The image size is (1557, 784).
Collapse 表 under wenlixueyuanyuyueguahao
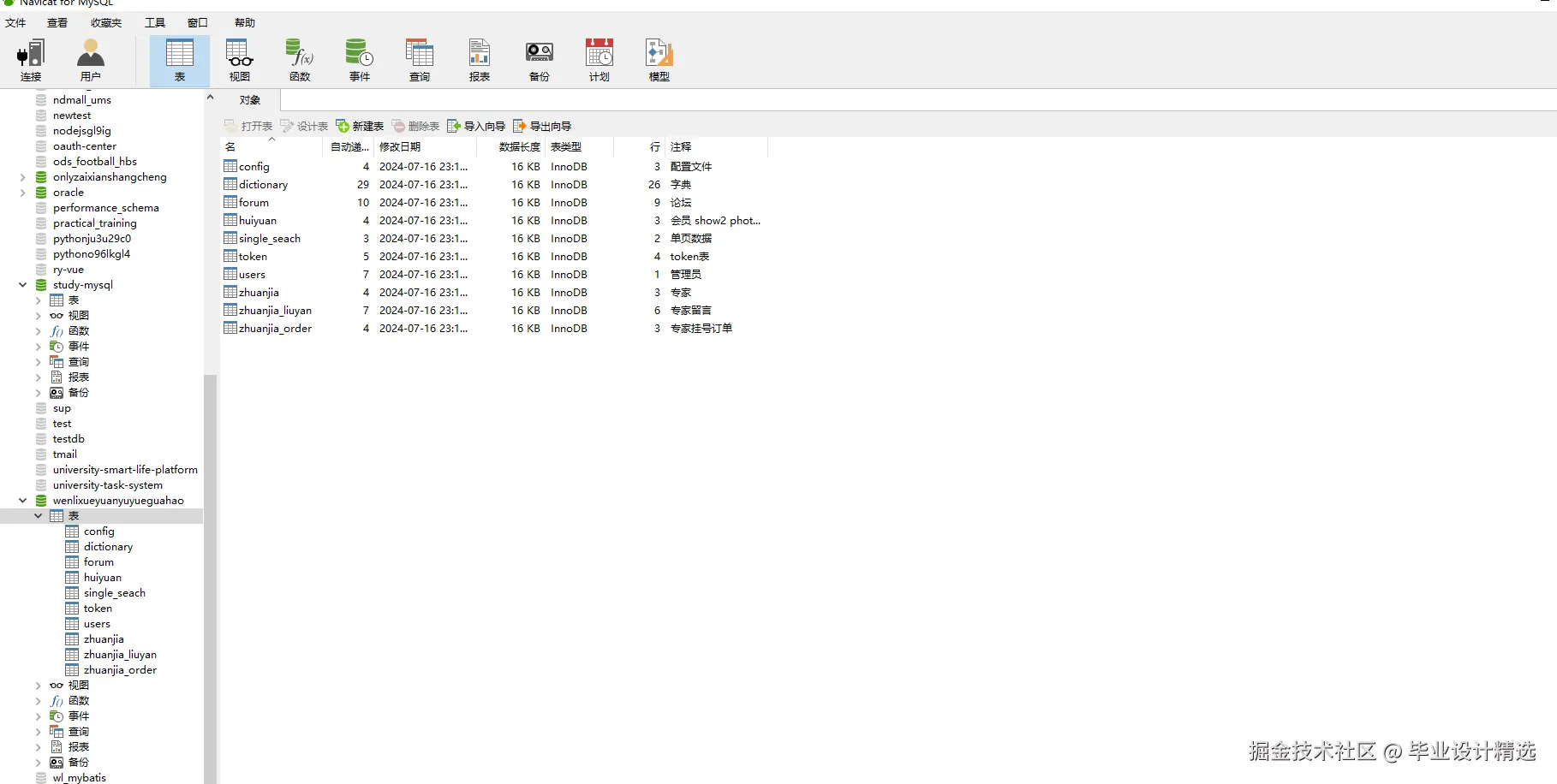tap(39, 516)
